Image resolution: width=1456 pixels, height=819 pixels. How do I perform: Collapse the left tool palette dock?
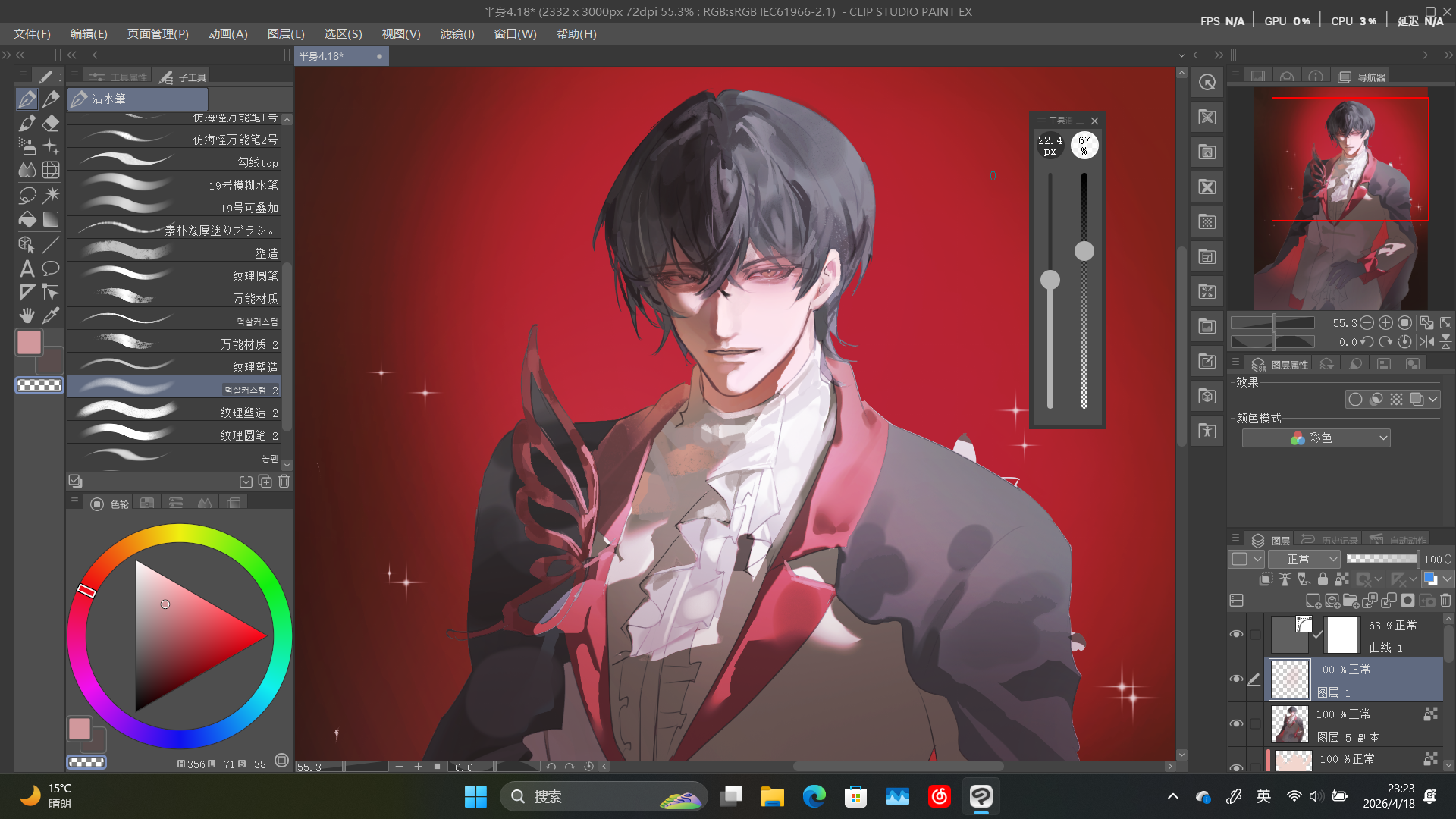(x=20, y=55)
